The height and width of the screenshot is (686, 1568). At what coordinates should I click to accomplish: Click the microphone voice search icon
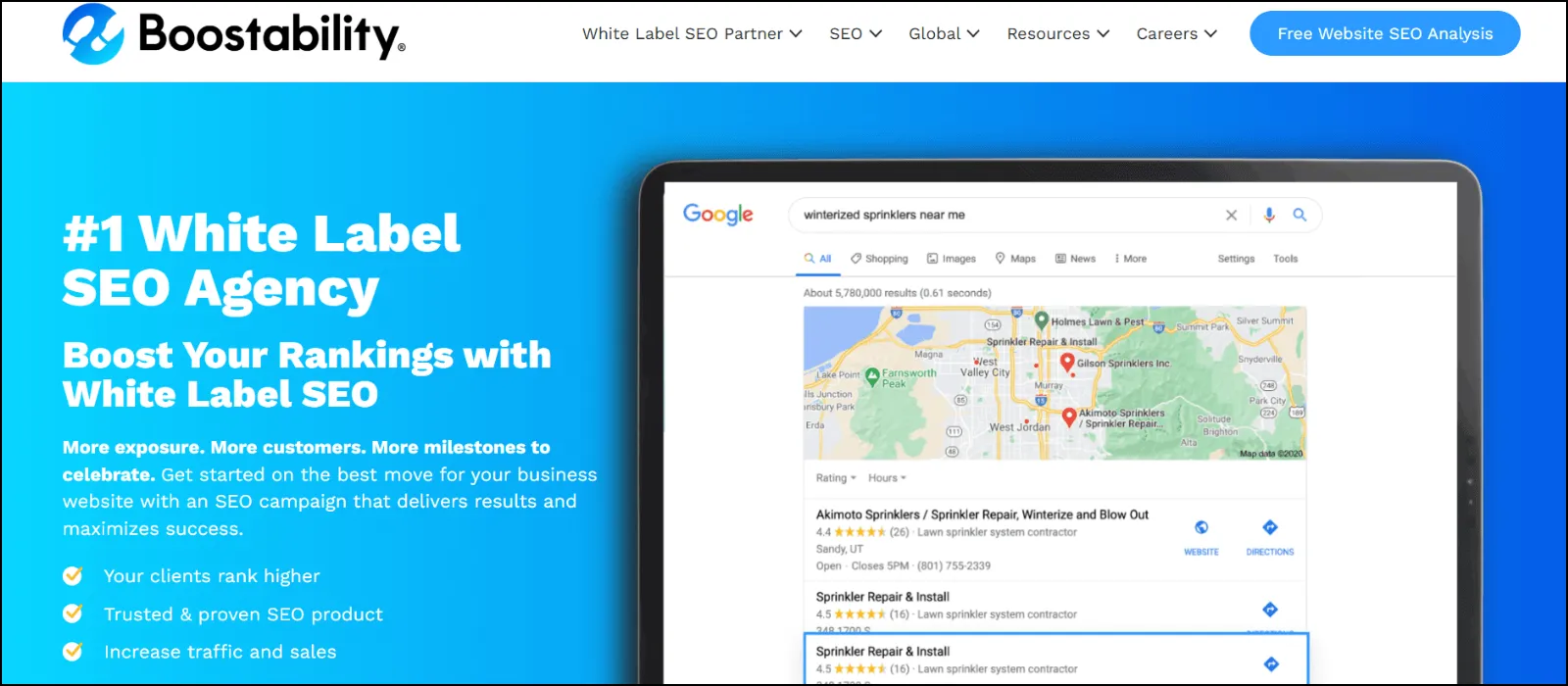point(1269,215)
